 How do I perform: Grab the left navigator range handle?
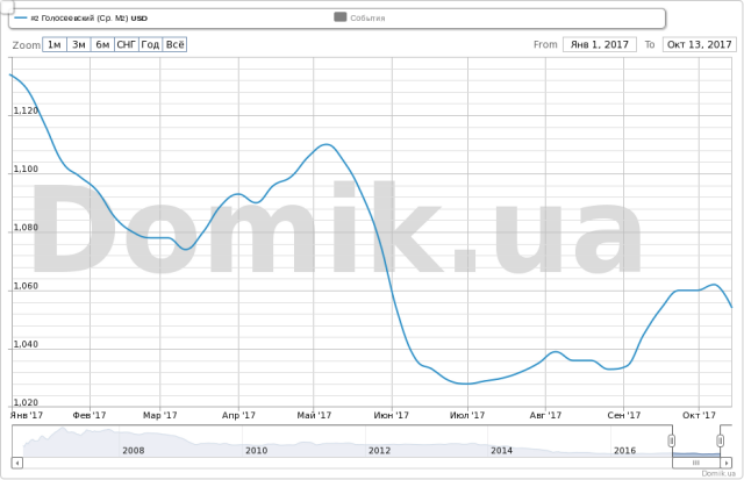[671, 441]
